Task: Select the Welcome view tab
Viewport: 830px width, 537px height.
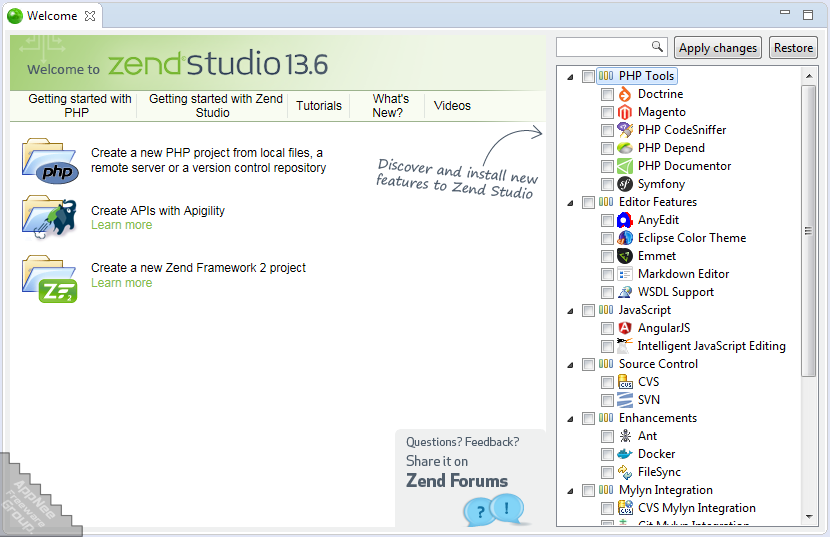Action: click(51, 16)
